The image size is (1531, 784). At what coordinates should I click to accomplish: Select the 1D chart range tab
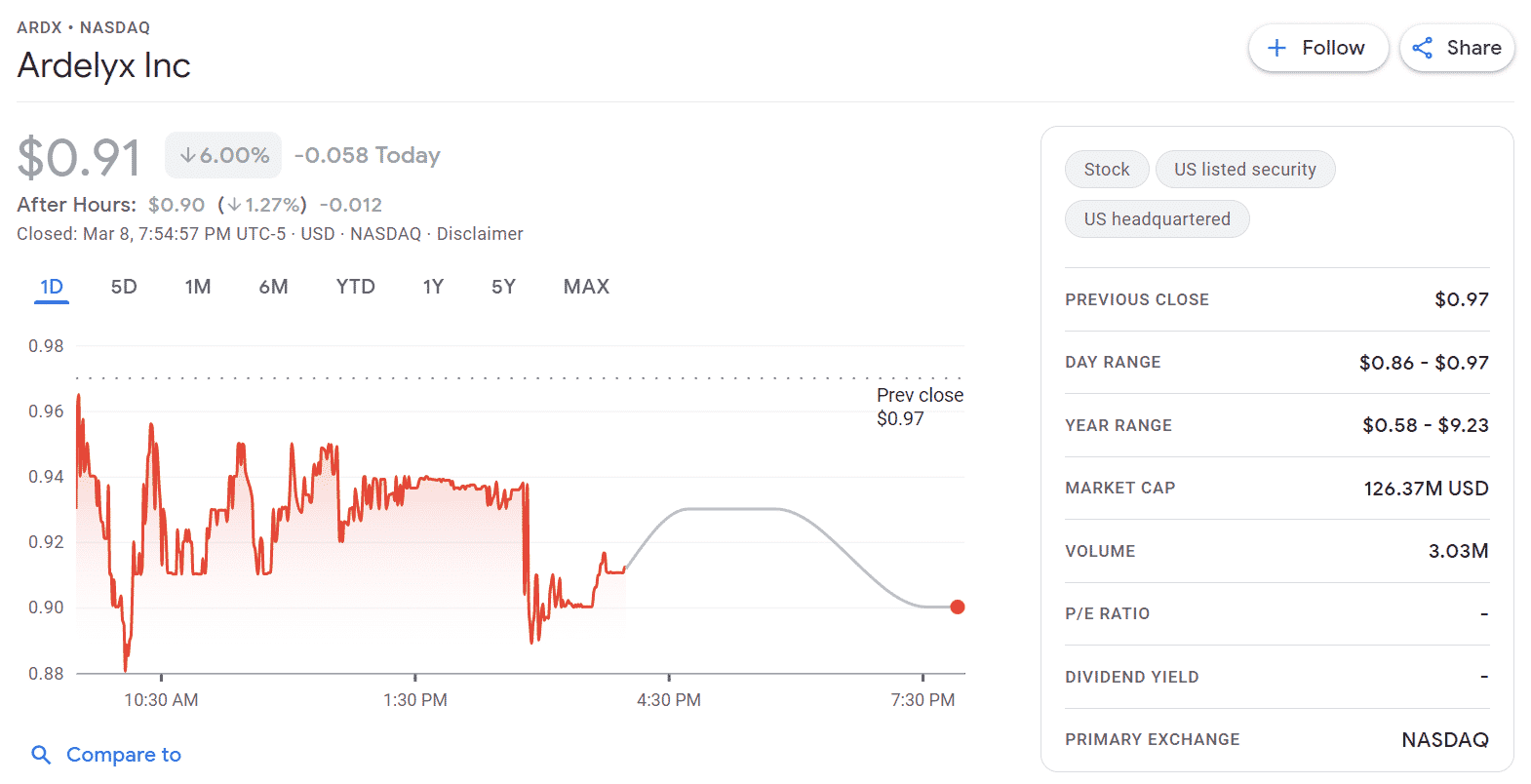coord(52,287)
